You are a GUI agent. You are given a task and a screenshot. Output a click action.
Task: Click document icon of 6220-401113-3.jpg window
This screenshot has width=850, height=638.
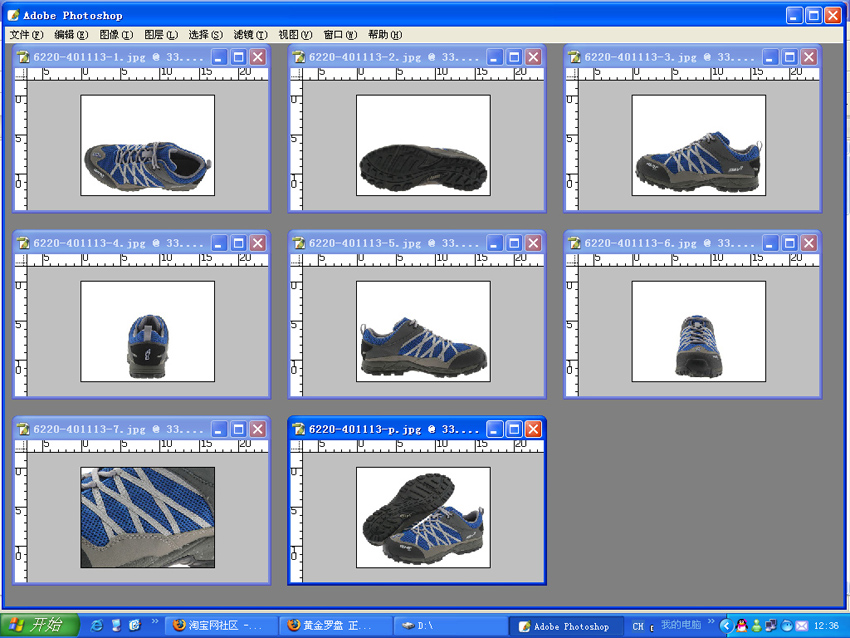pos(574,57)
